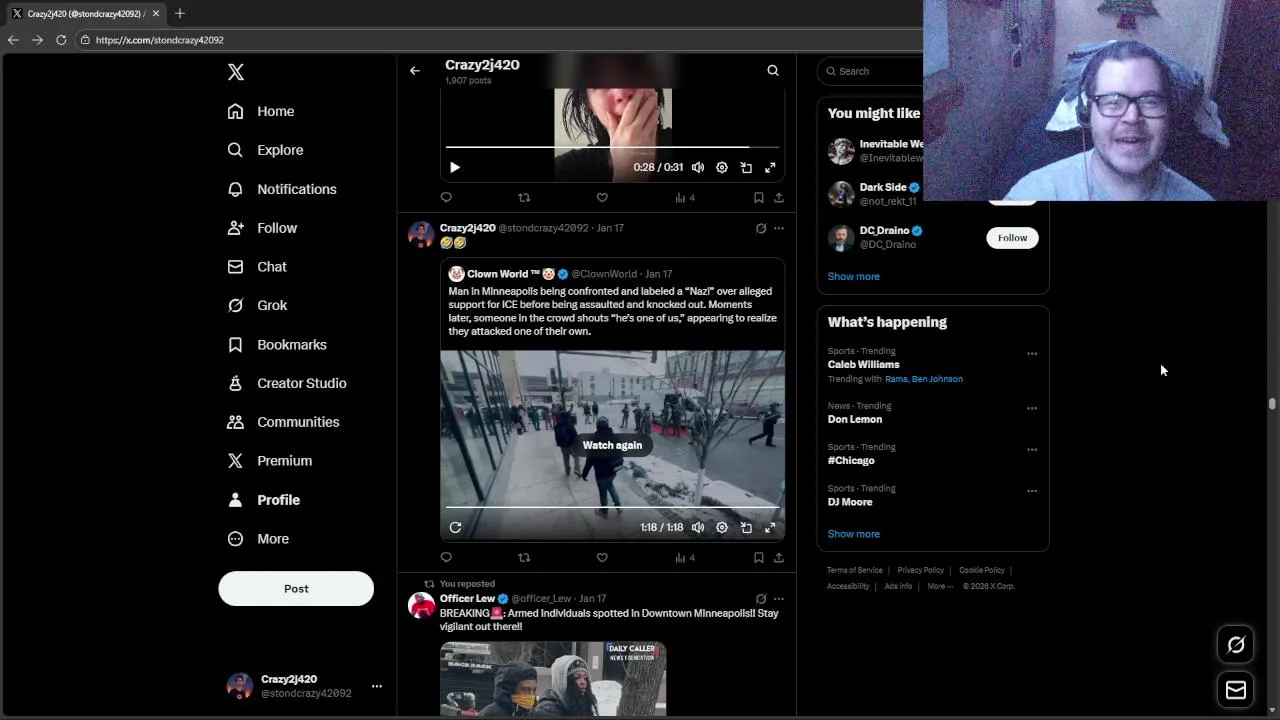Viewport: 1280px width, 720px height.
Task: Open options for Caleb Williams trend
Action: click(x=1032, y=354)
